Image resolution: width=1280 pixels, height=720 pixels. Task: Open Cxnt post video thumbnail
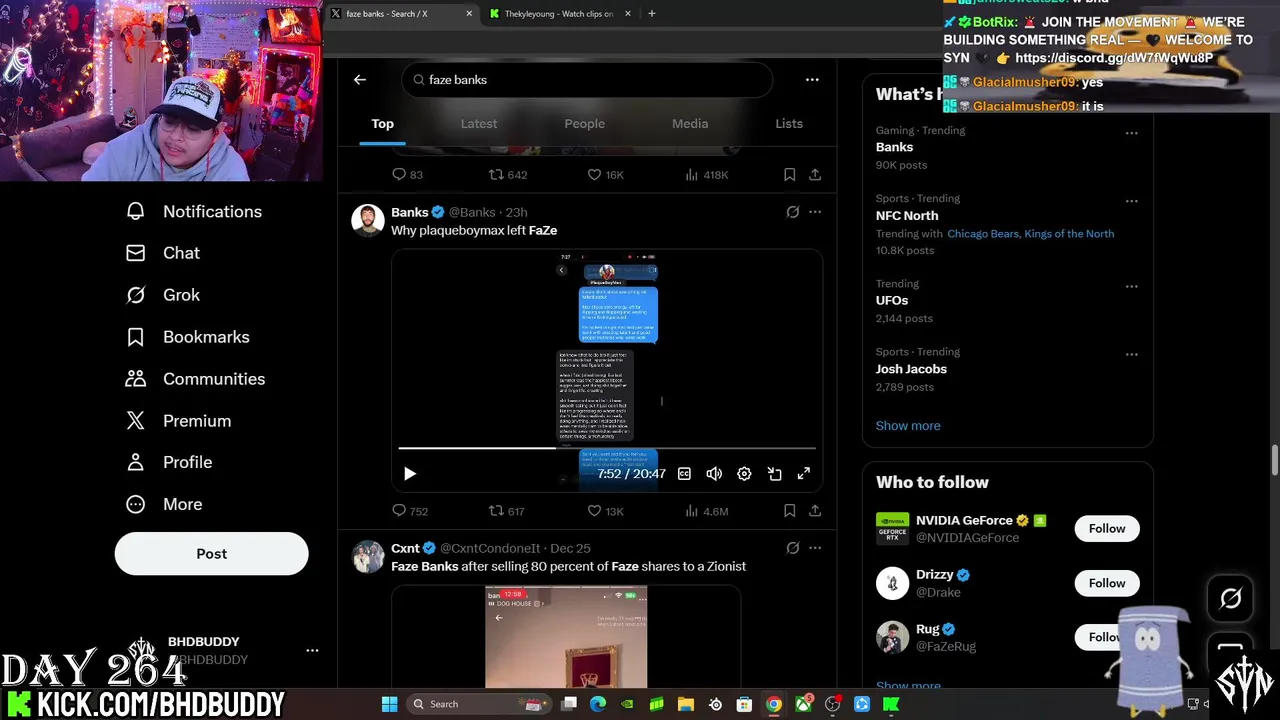pyautogui.click(x=566, y=638)
